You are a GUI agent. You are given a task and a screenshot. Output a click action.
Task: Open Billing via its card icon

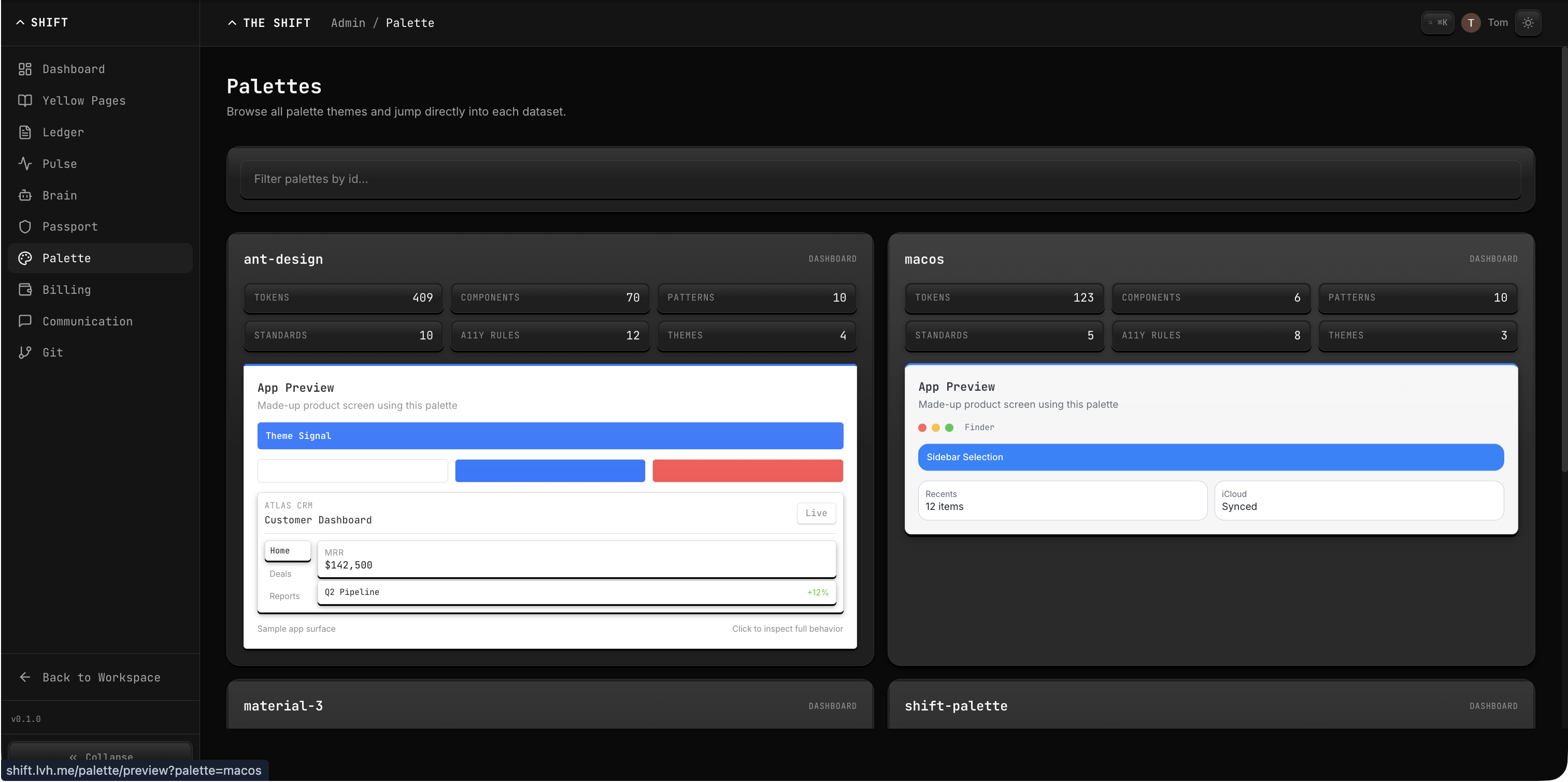tap(25, 290)
